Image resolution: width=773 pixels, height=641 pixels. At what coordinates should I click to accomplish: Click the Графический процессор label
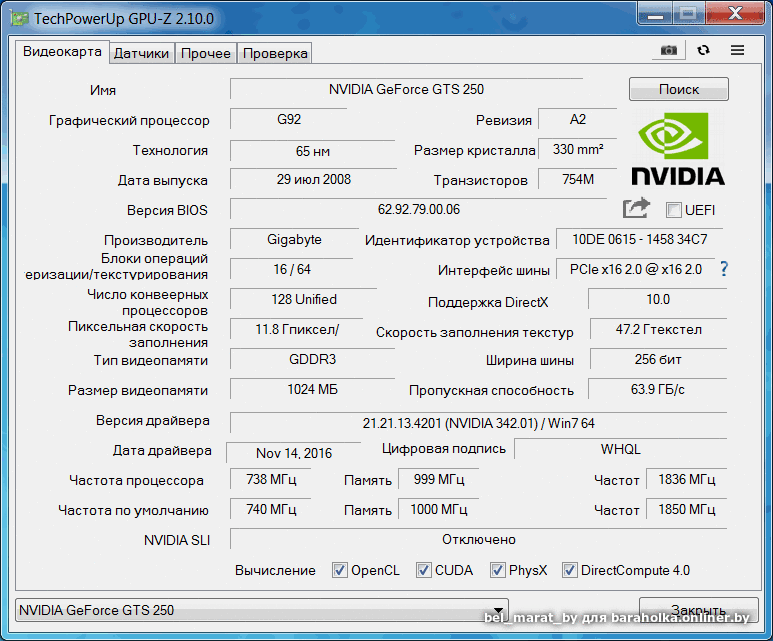click(129, 121)
